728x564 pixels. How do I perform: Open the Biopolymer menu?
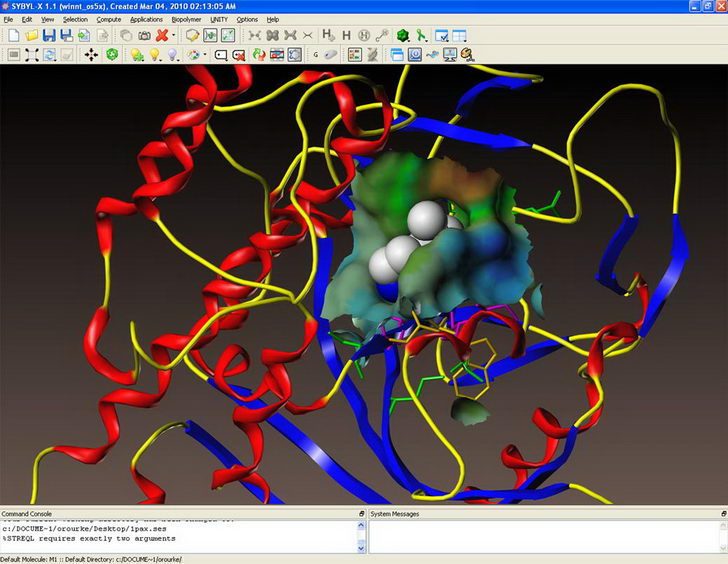[x=187, y=19]
